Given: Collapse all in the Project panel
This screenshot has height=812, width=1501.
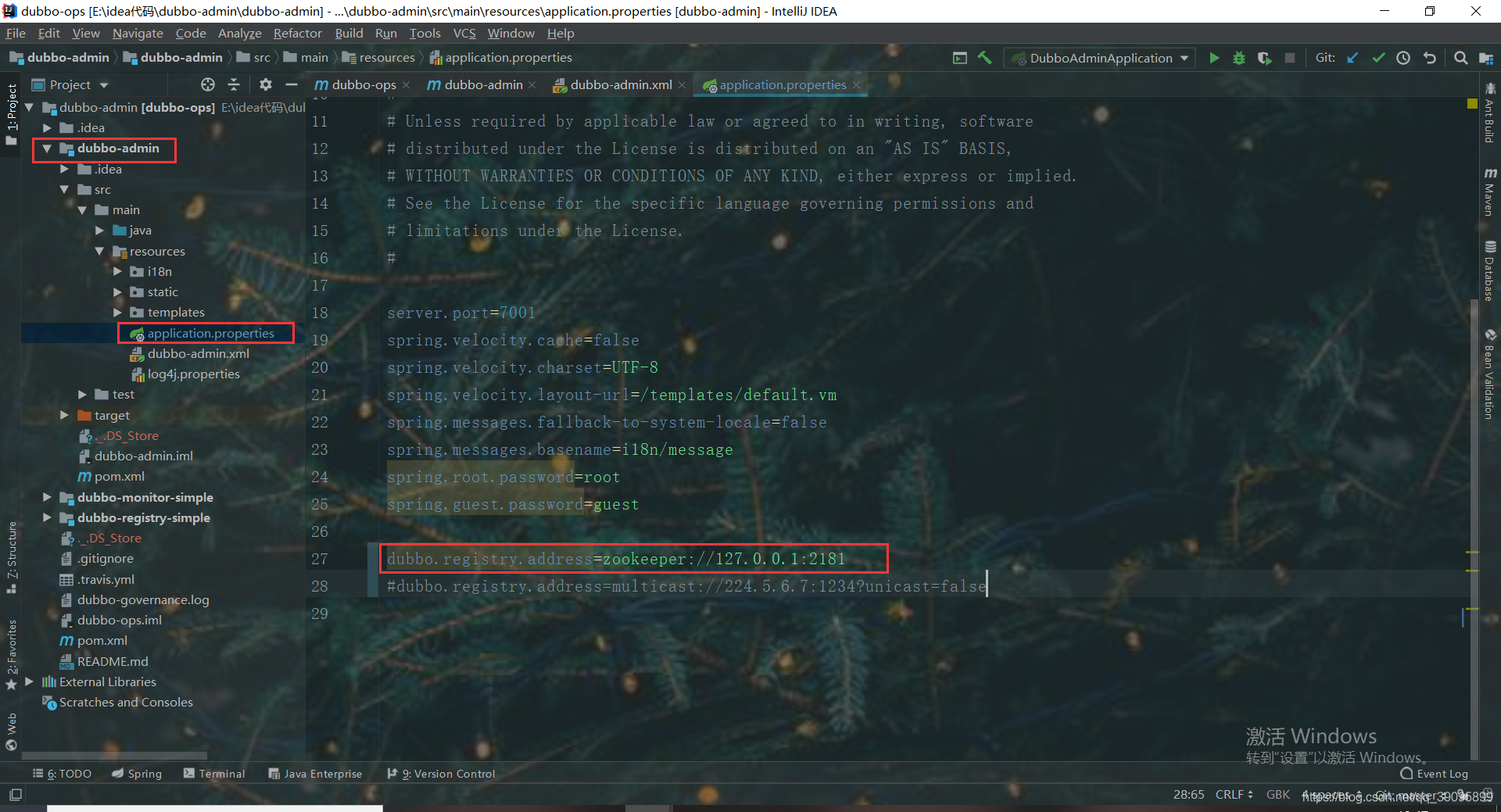Looking at the screenshot, I should click(234, 84).
